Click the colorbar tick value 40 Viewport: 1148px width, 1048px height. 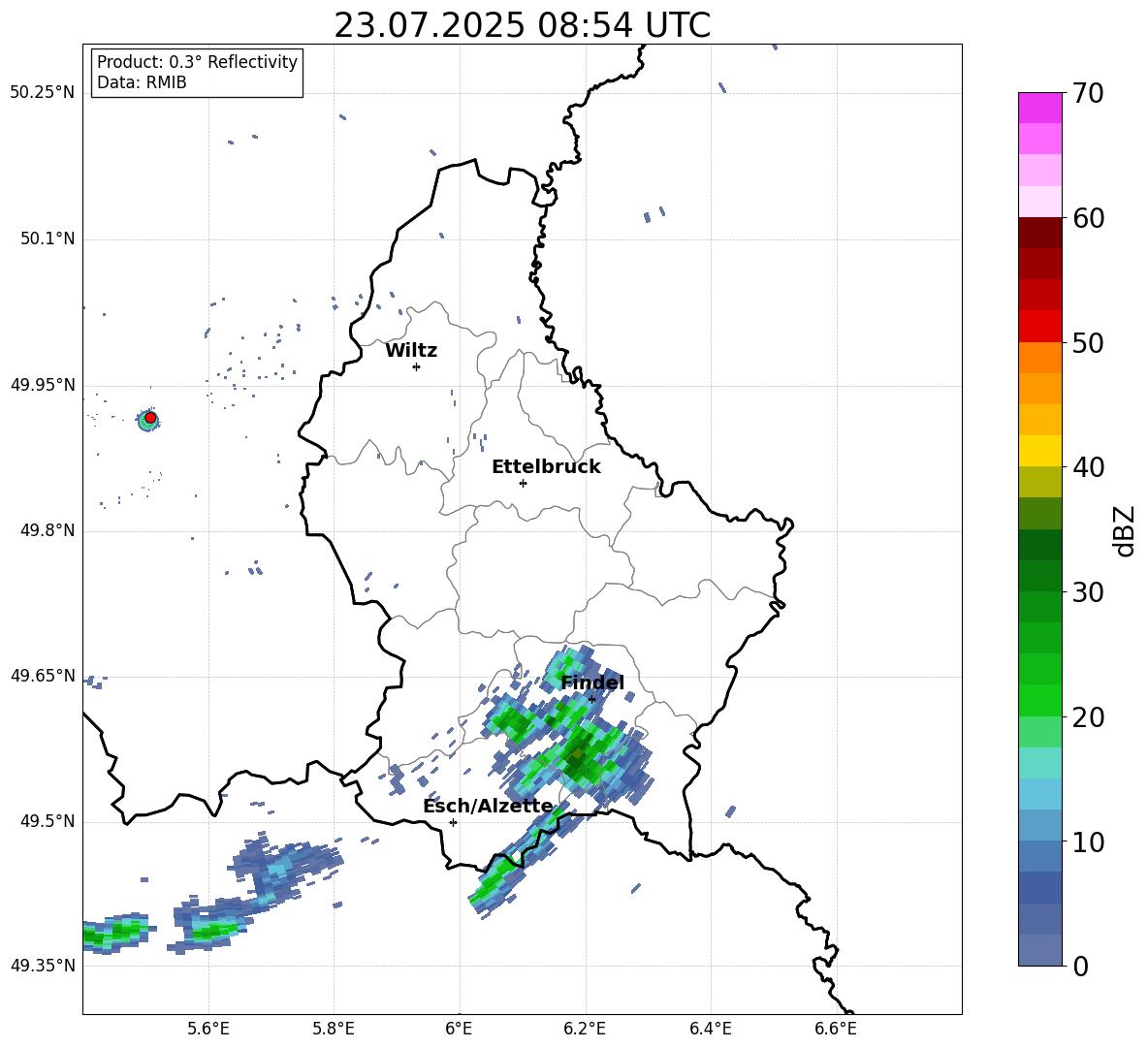click(1088, 467)
